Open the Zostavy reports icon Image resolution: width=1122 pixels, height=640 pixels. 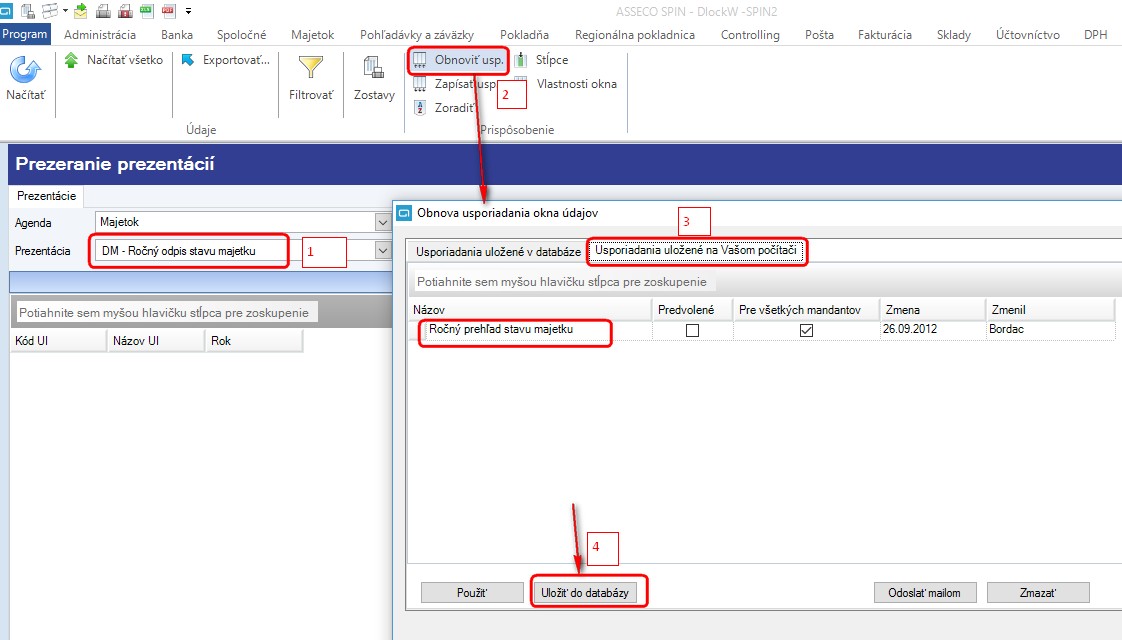[x=374, y=68]
